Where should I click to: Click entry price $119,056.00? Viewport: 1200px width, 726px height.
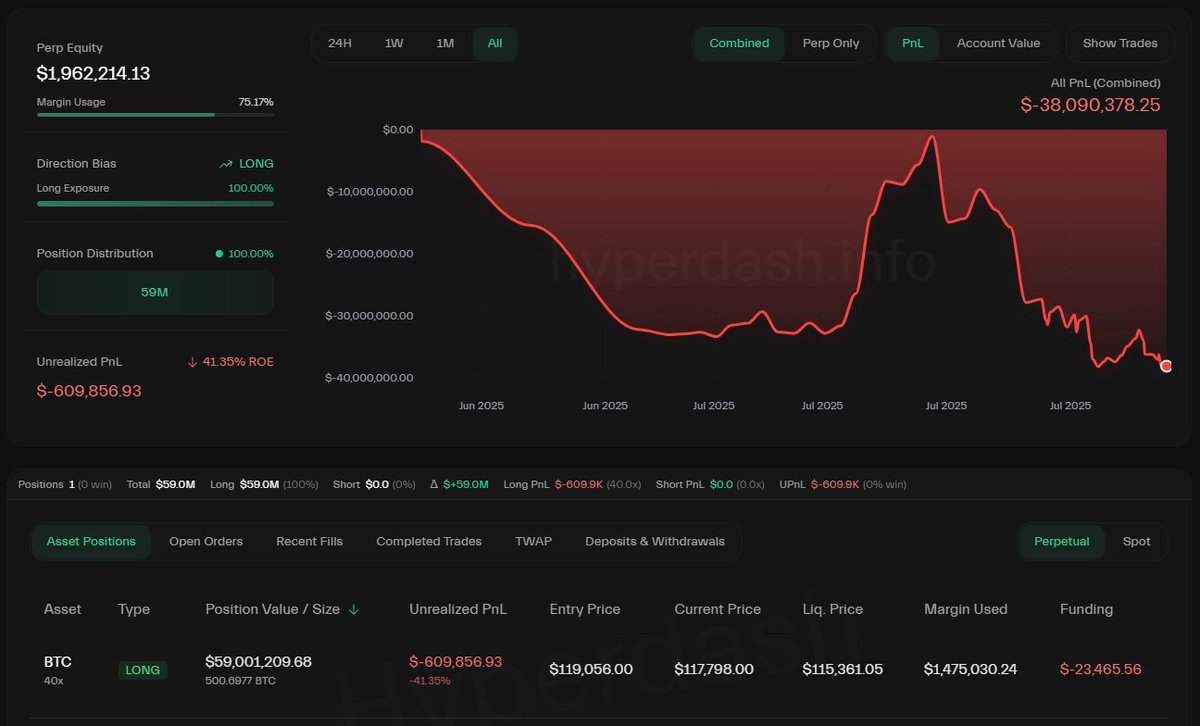[x=591, y=669]
